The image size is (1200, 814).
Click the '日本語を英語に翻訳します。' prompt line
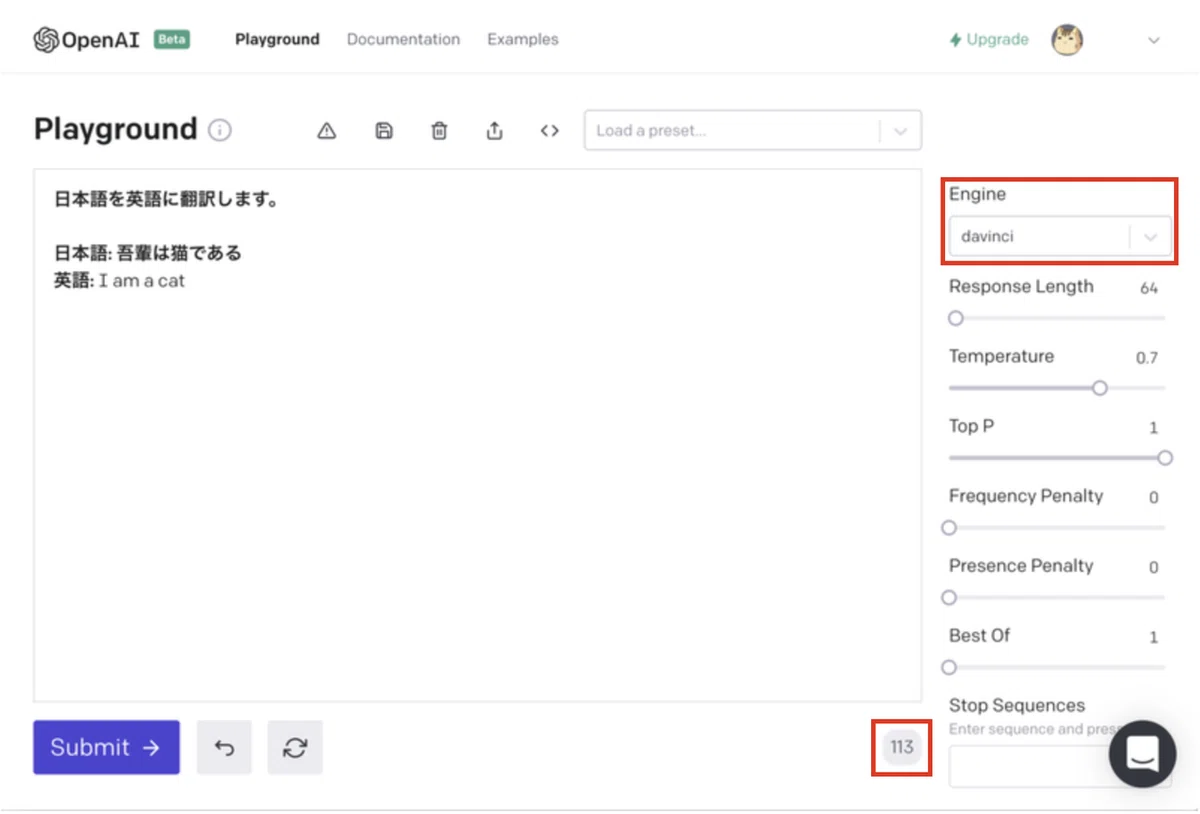166,199
